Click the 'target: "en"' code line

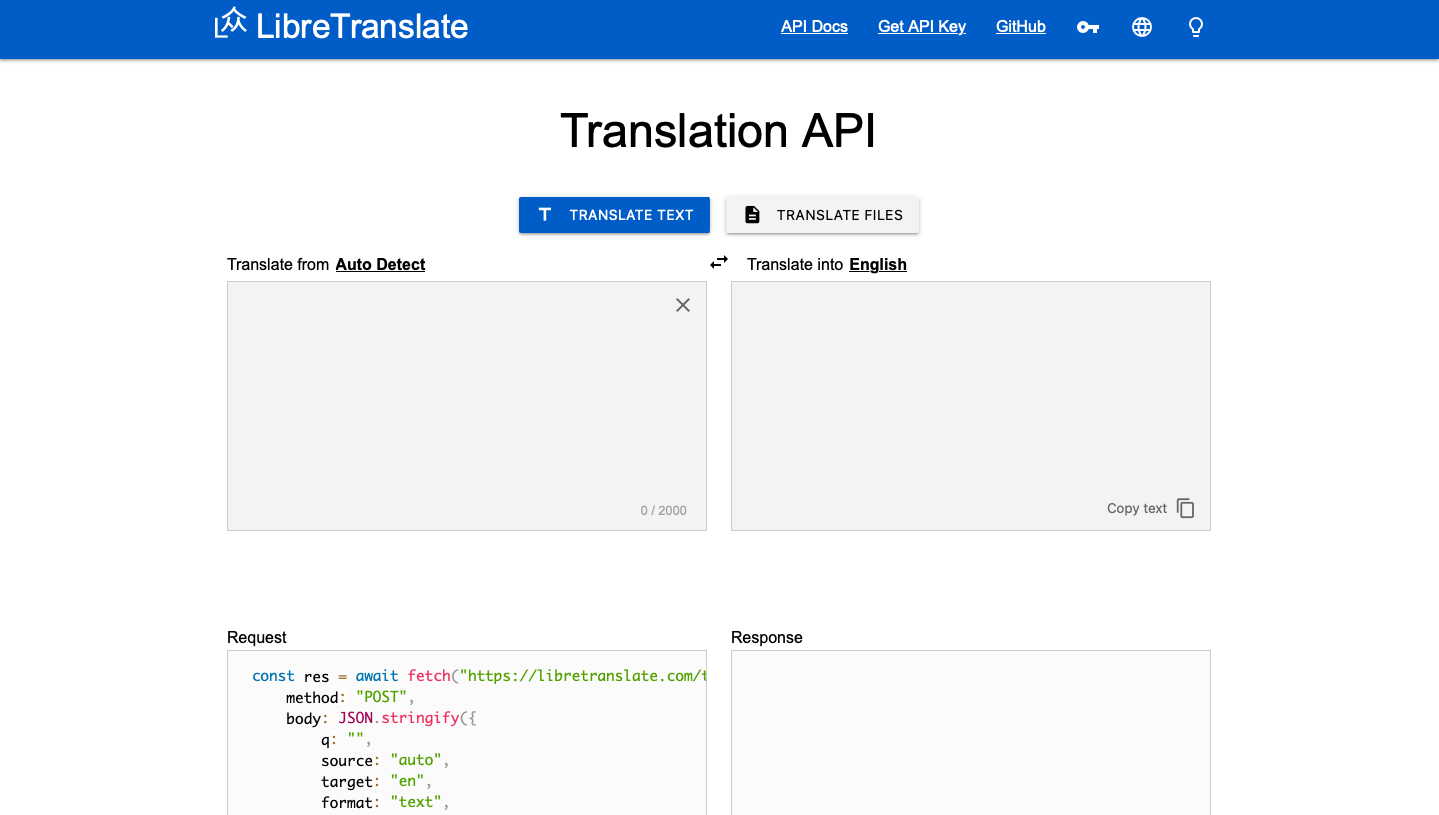(376, 781)
